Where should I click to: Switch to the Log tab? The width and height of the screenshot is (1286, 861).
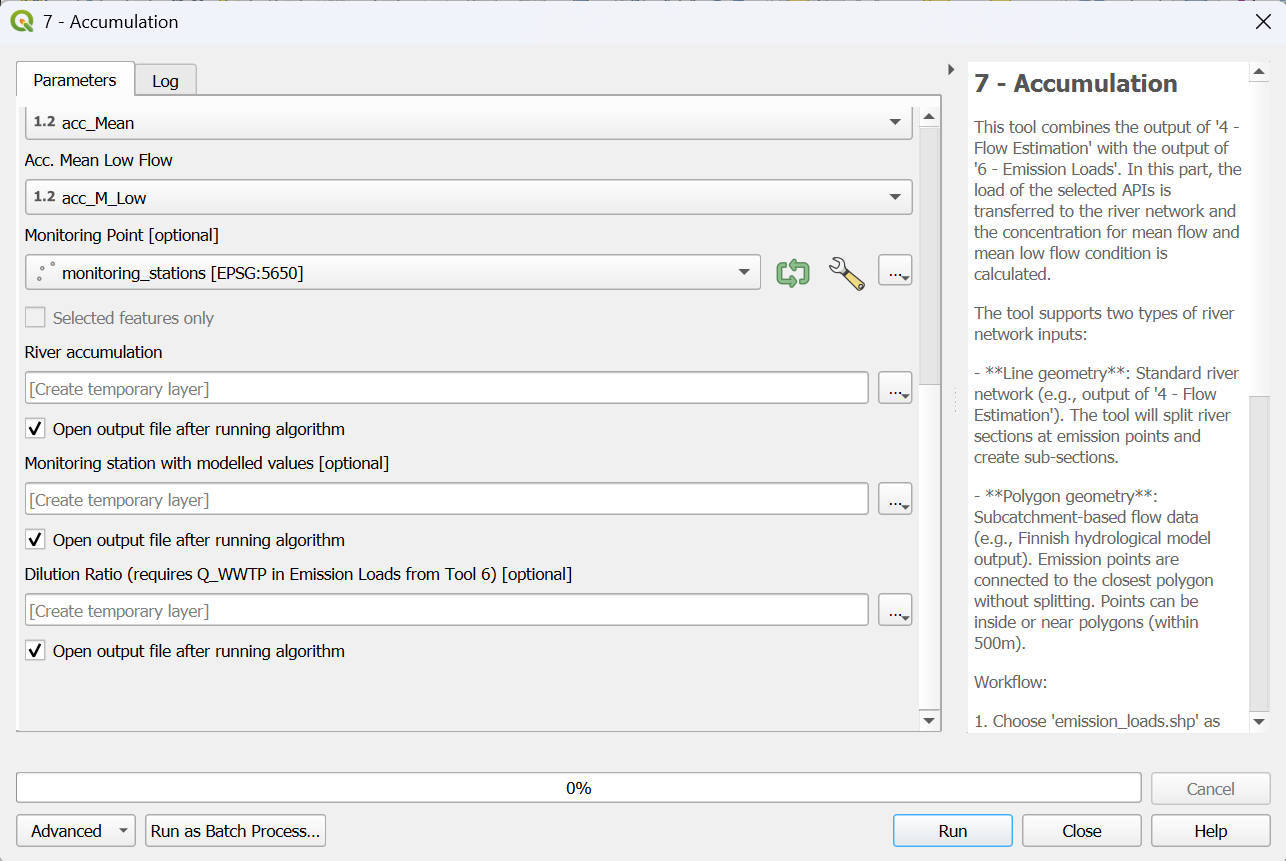click(x=165, y=81)
